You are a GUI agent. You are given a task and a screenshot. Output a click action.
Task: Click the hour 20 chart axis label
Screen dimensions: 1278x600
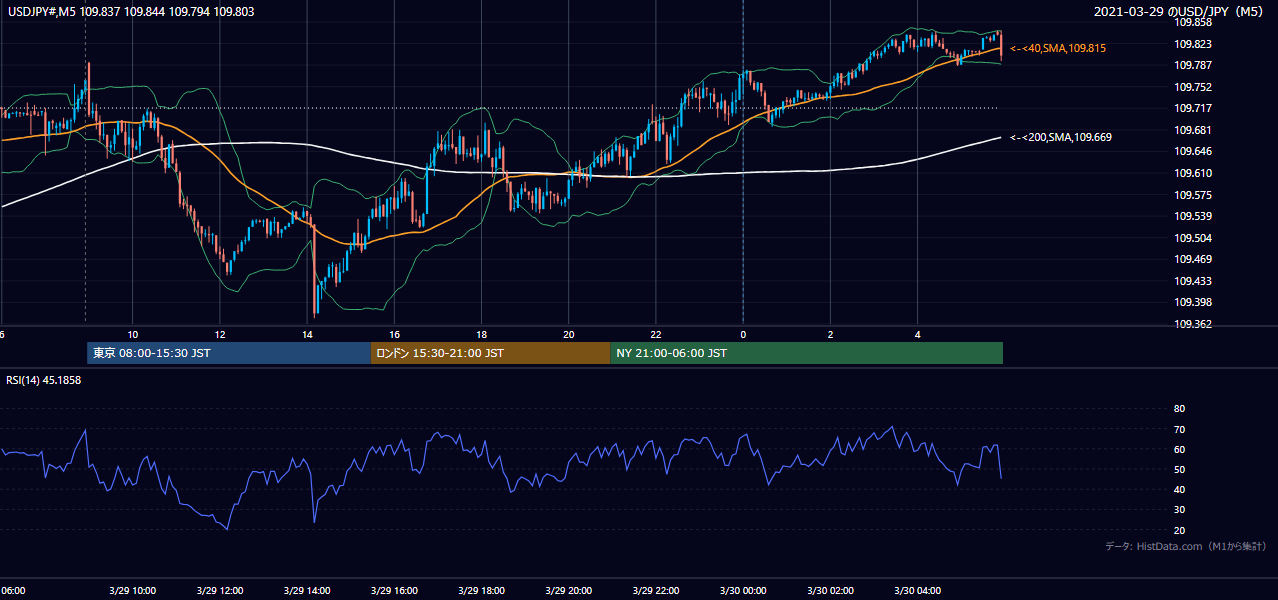coord(569,334)
